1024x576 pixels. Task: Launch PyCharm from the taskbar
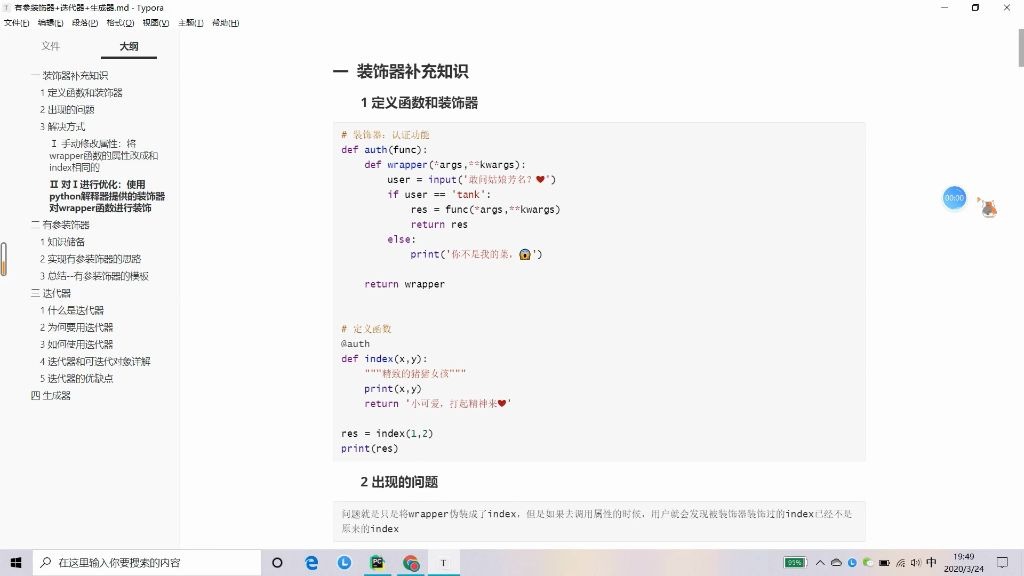click(377, 562)
